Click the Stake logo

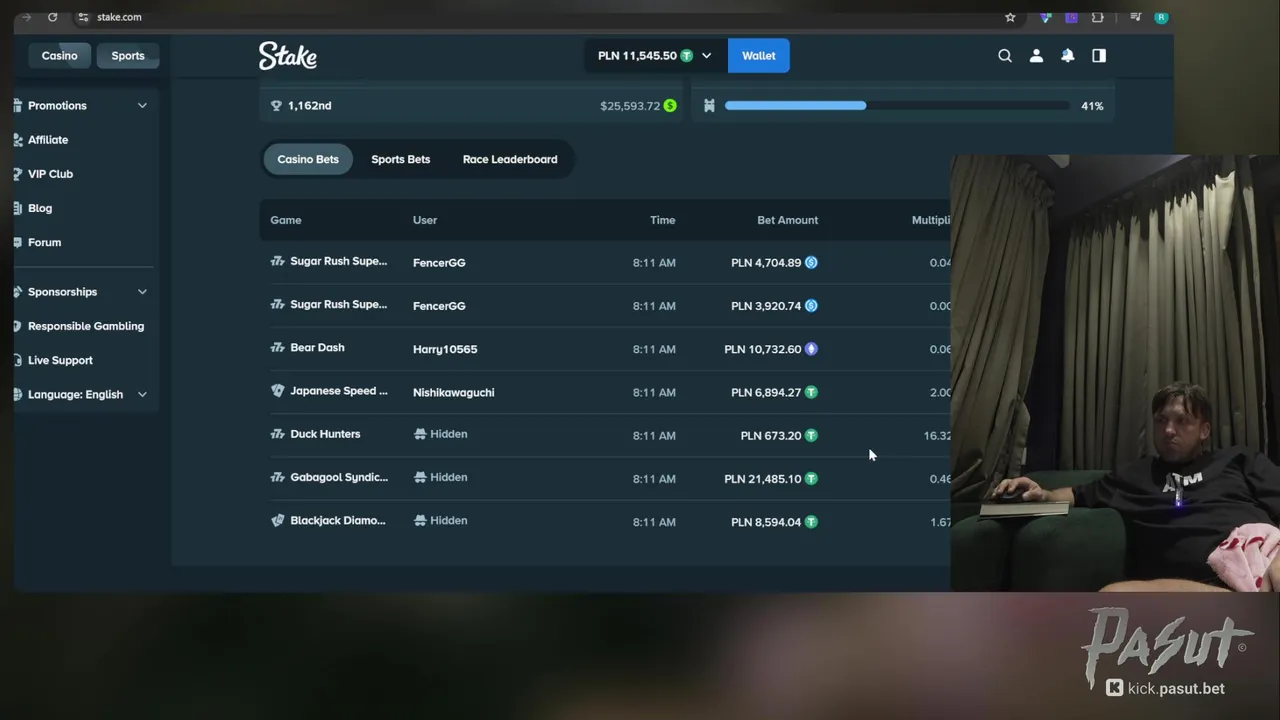(288, 56)
